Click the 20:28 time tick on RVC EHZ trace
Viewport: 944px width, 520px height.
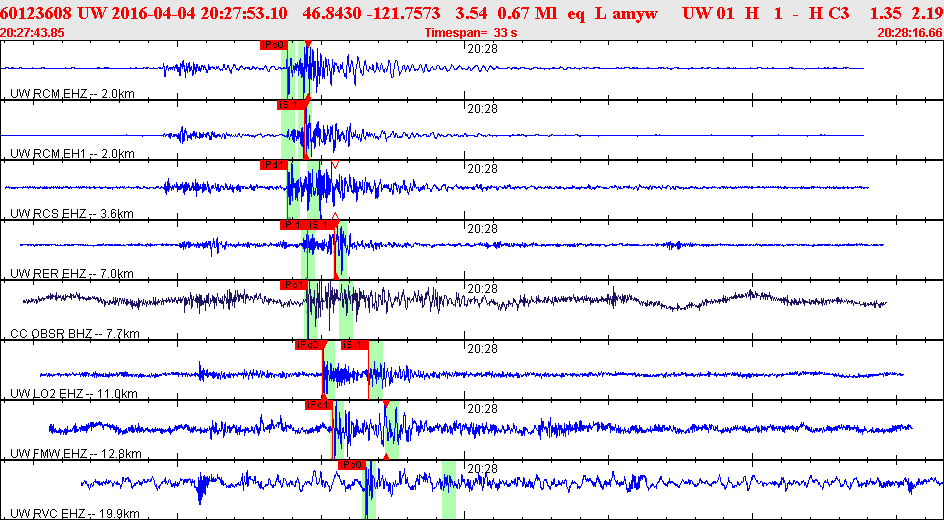tap(482, 469)
